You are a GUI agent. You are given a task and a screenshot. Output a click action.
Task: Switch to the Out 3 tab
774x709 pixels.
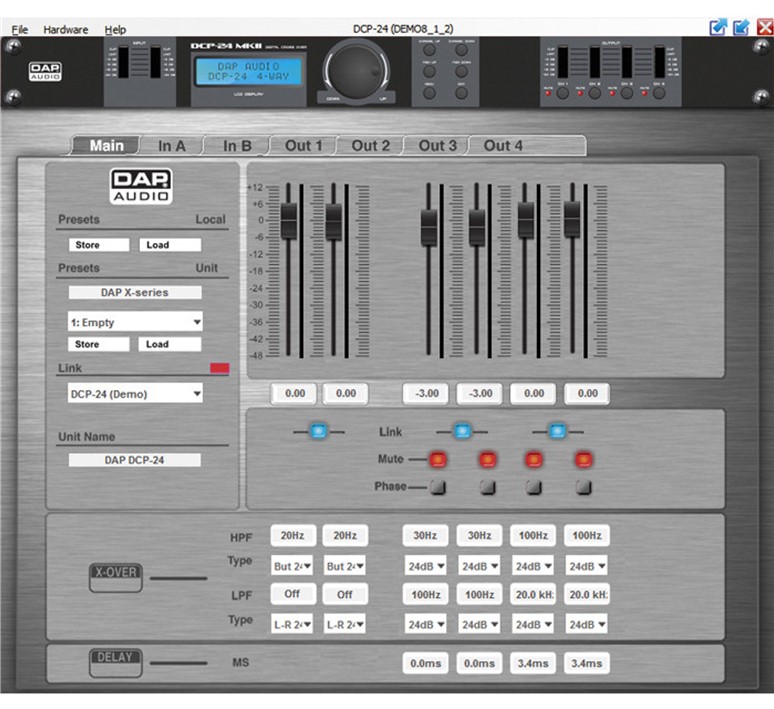(x=437, y=146)
